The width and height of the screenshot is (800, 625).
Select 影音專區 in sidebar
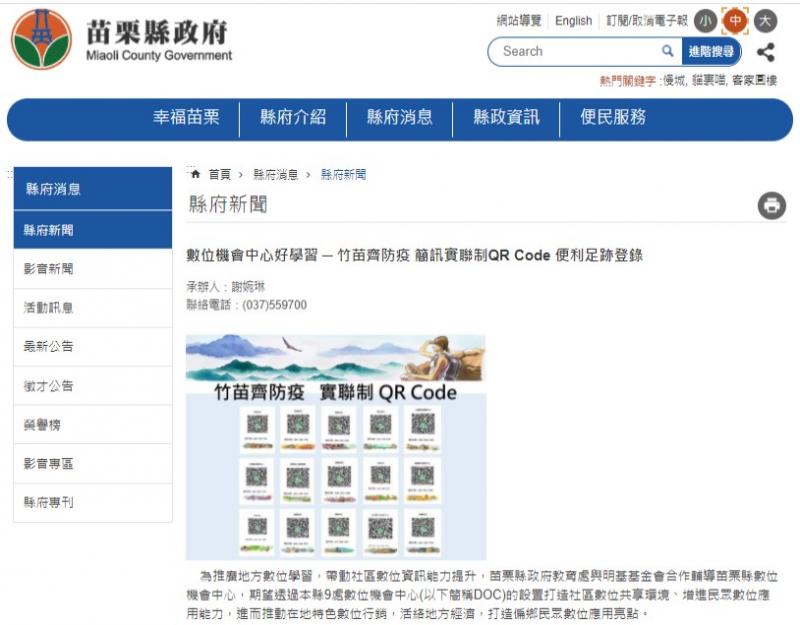point(93,463)
